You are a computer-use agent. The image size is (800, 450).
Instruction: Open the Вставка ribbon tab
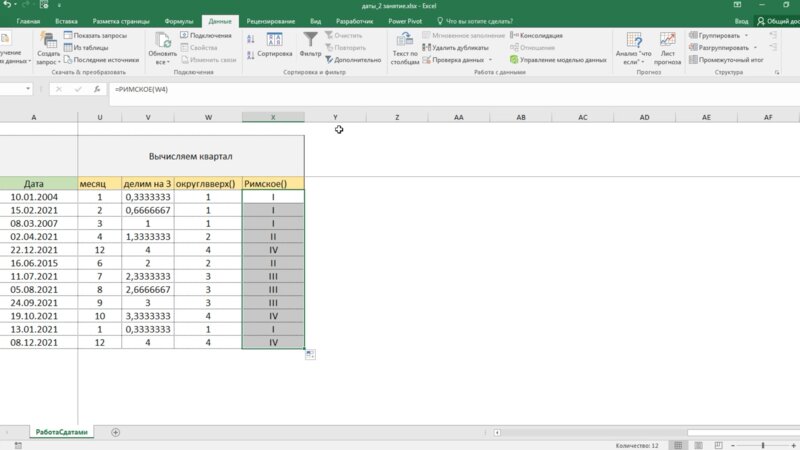click(66, 21)
